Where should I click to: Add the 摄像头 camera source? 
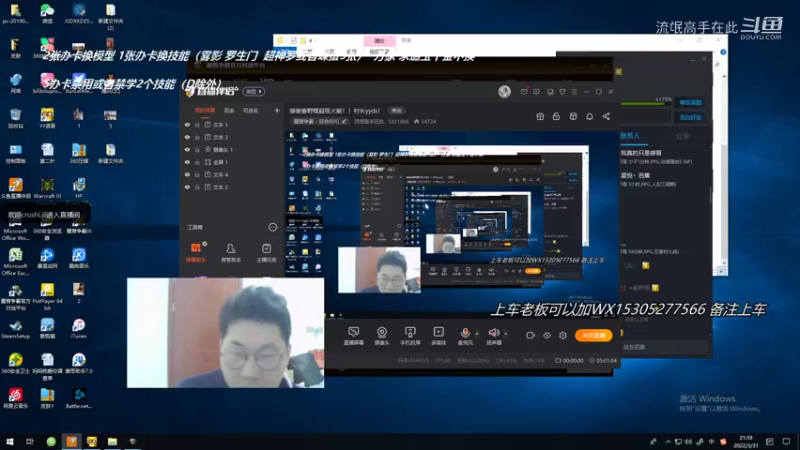coord(382,336)
